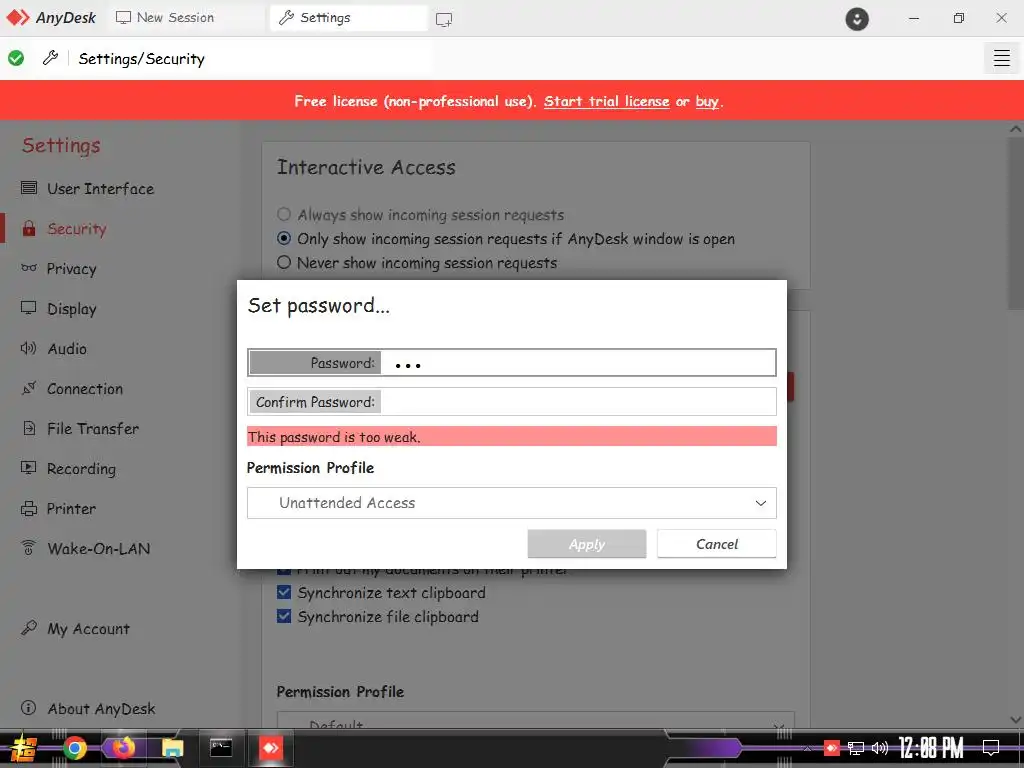Expand the Unattended Access permission profile dropdown
This screenshot has width=1024, height=768.
512,503
